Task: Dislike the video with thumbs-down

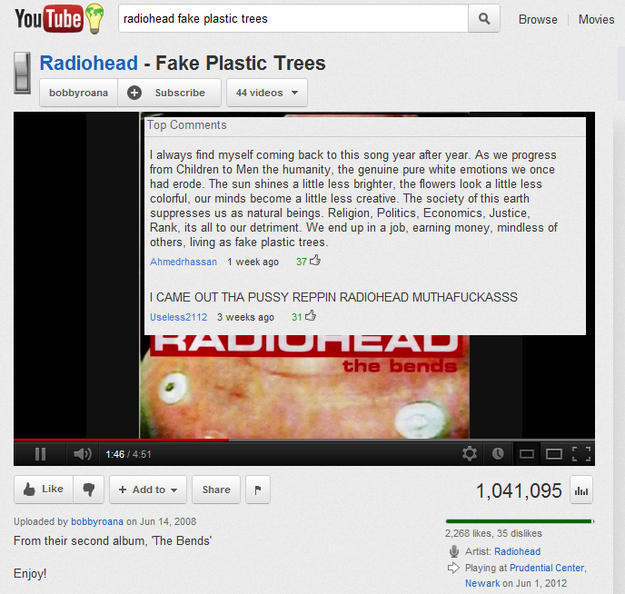Action: click(88, 489)
